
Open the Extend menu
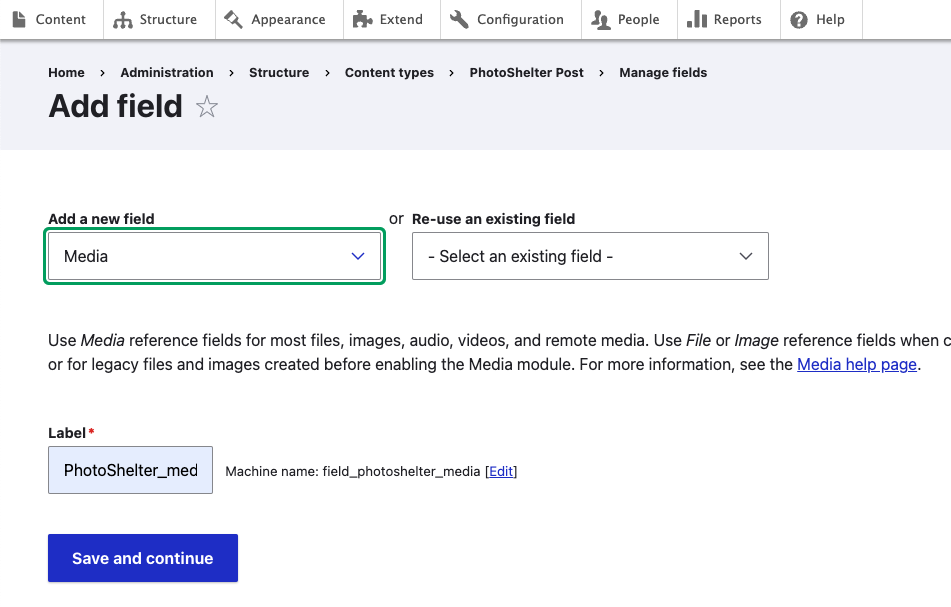392,19
